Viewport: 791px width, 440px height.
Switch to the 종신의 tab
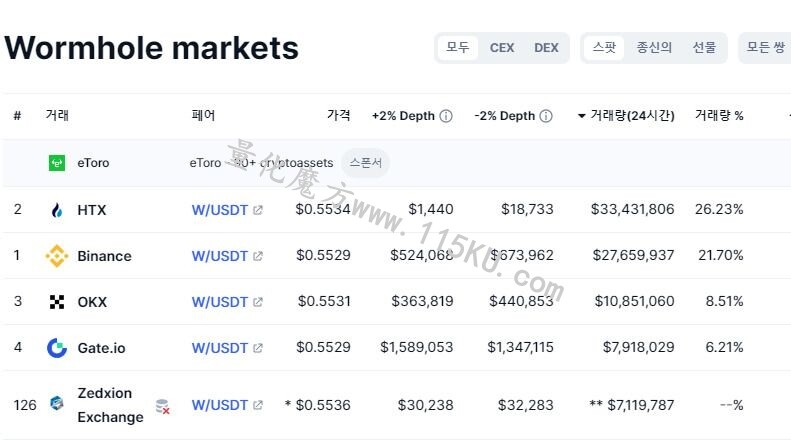coord(654,48)
